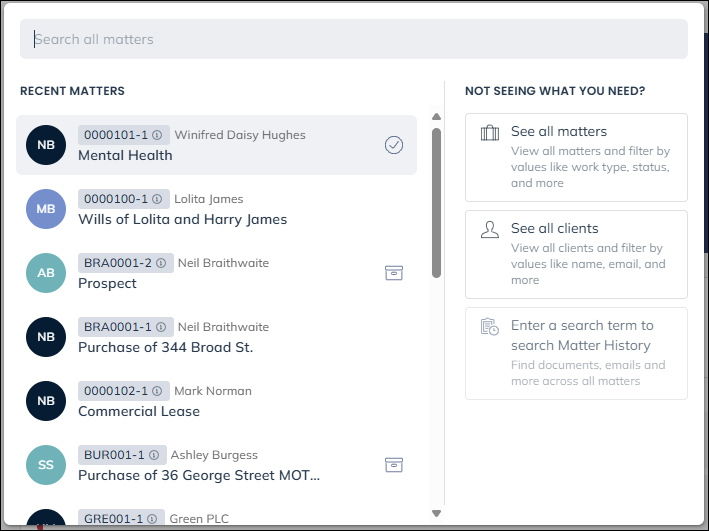Click the scroll-down arrow of the matters list
The image size is (709, 531).
(x=436, y=513)
